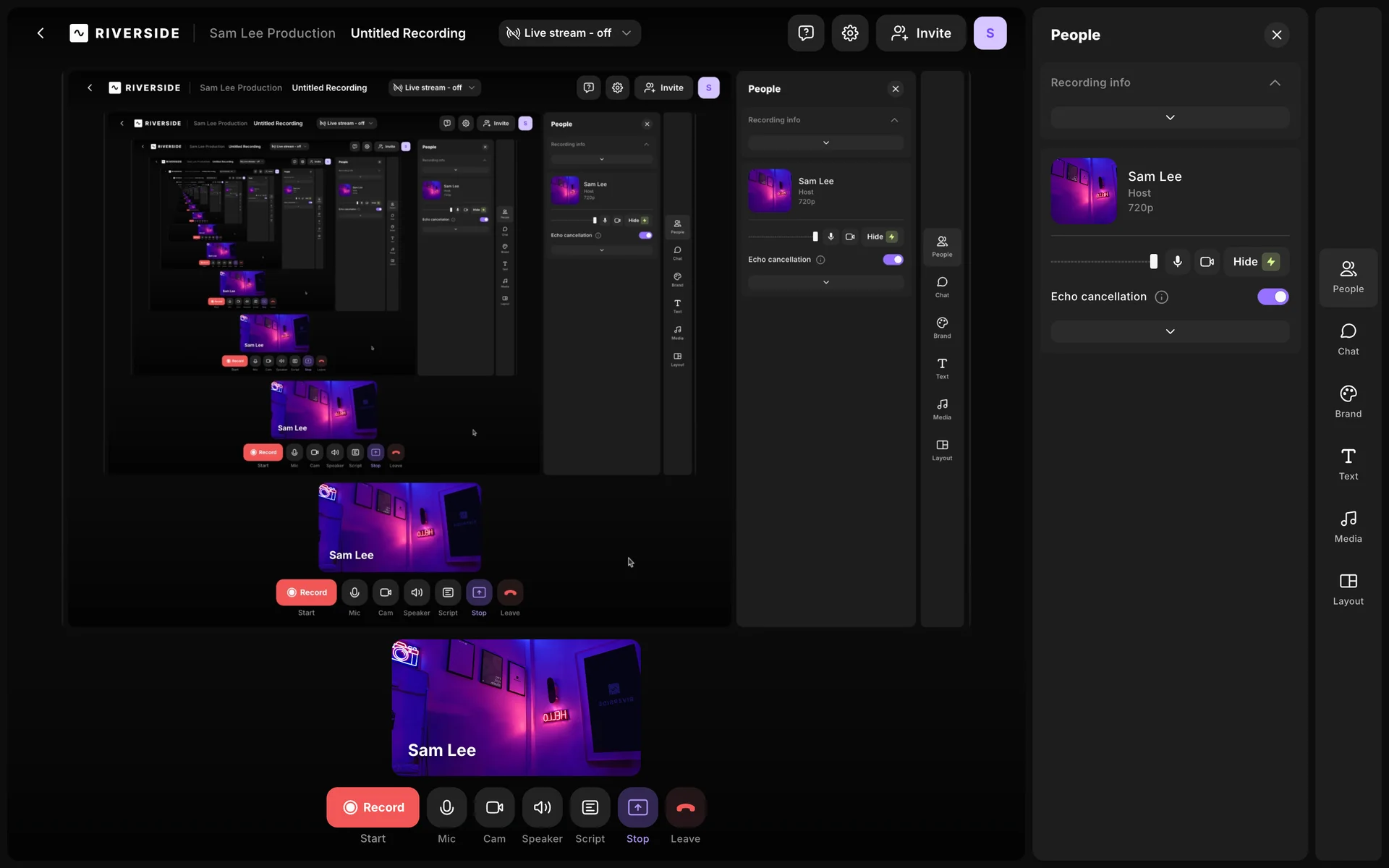Leave the studio with red phone icon

point(685,807)
